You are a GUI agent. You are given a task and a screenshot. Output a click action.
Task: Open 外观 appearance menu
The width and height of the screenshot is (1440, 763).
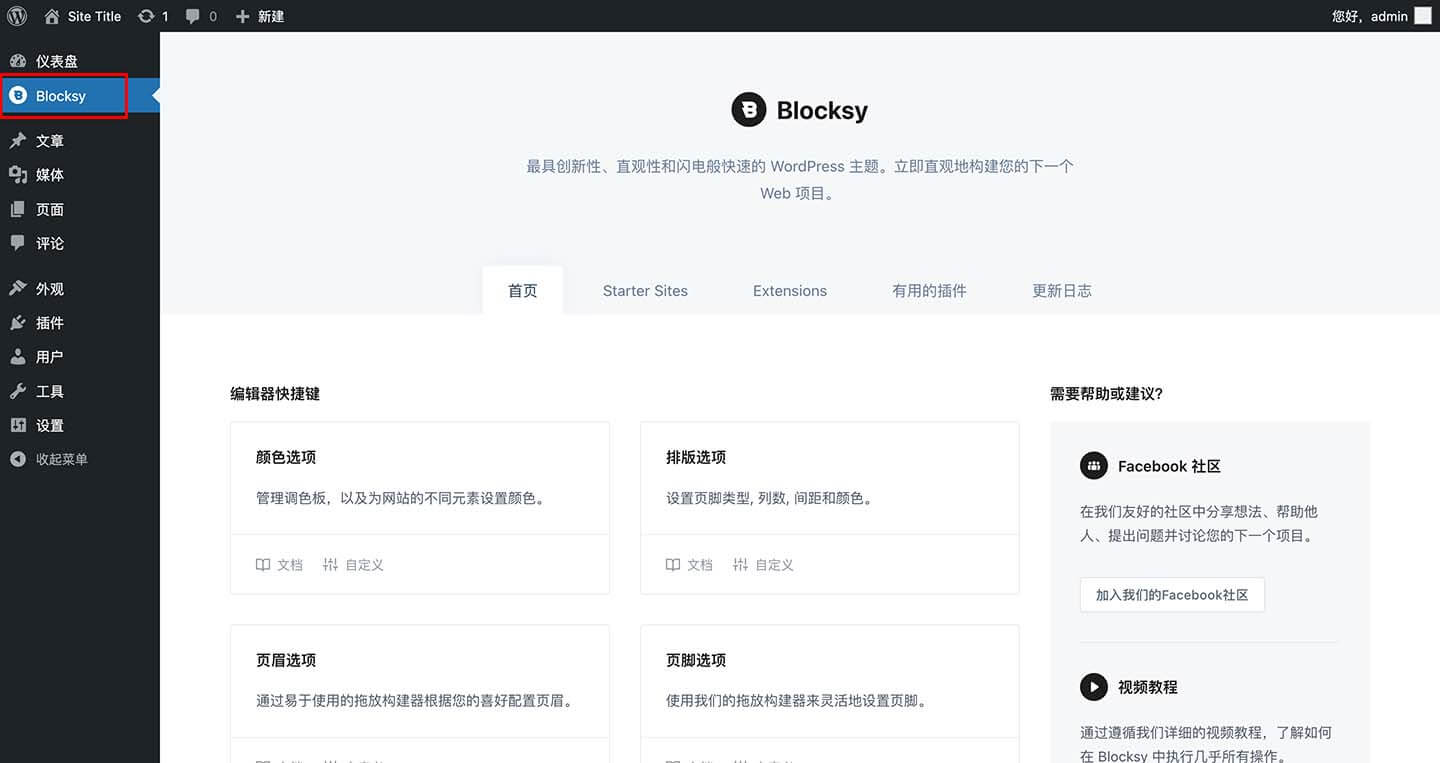pyautogui.click(x=80, y=289)
